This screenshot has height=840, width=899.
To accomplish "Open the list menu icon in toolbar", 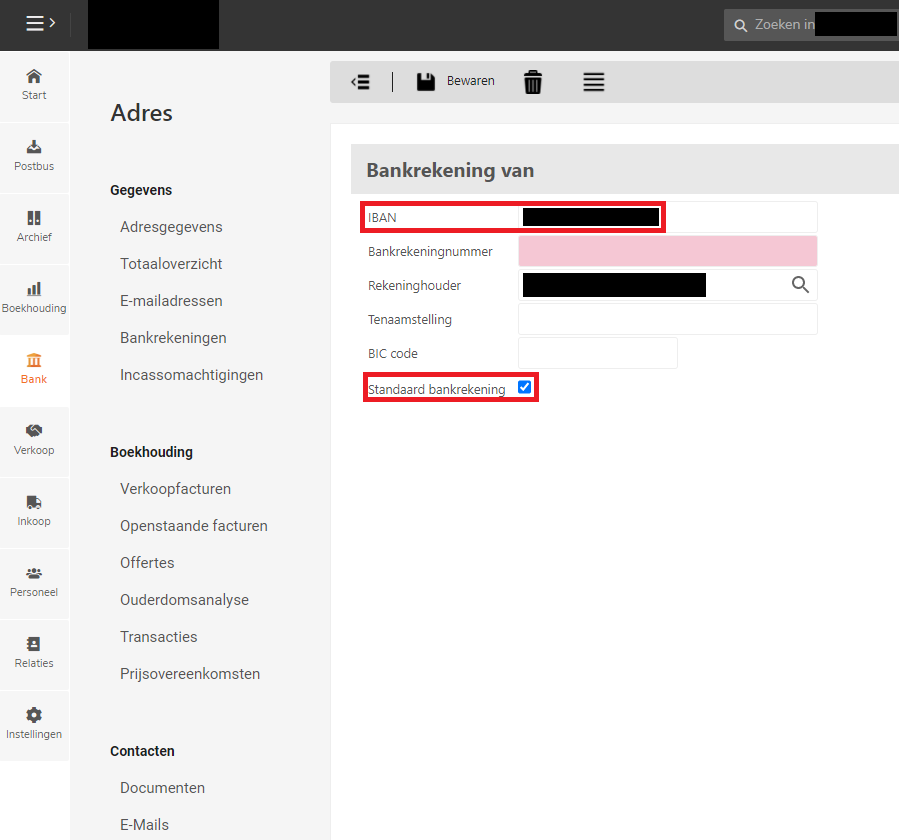I will 594,82.
